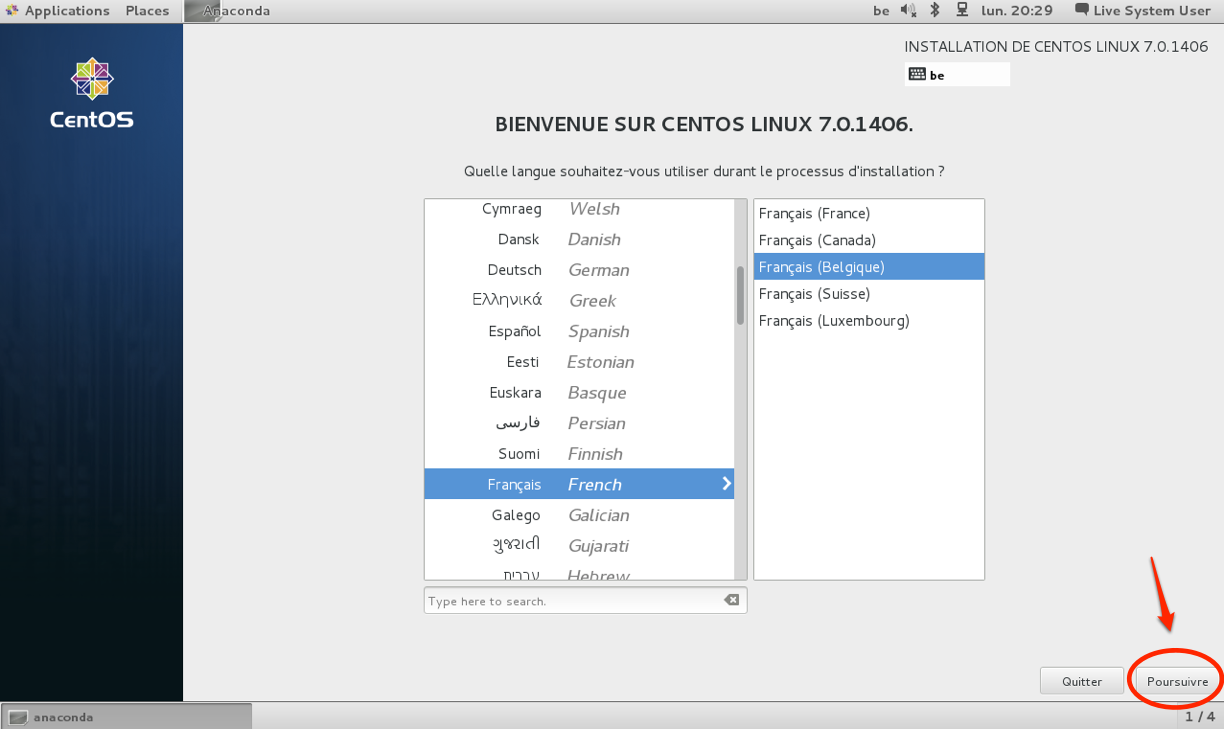
Task: Click the Quitter button
Action: [x=1082, y=681]
